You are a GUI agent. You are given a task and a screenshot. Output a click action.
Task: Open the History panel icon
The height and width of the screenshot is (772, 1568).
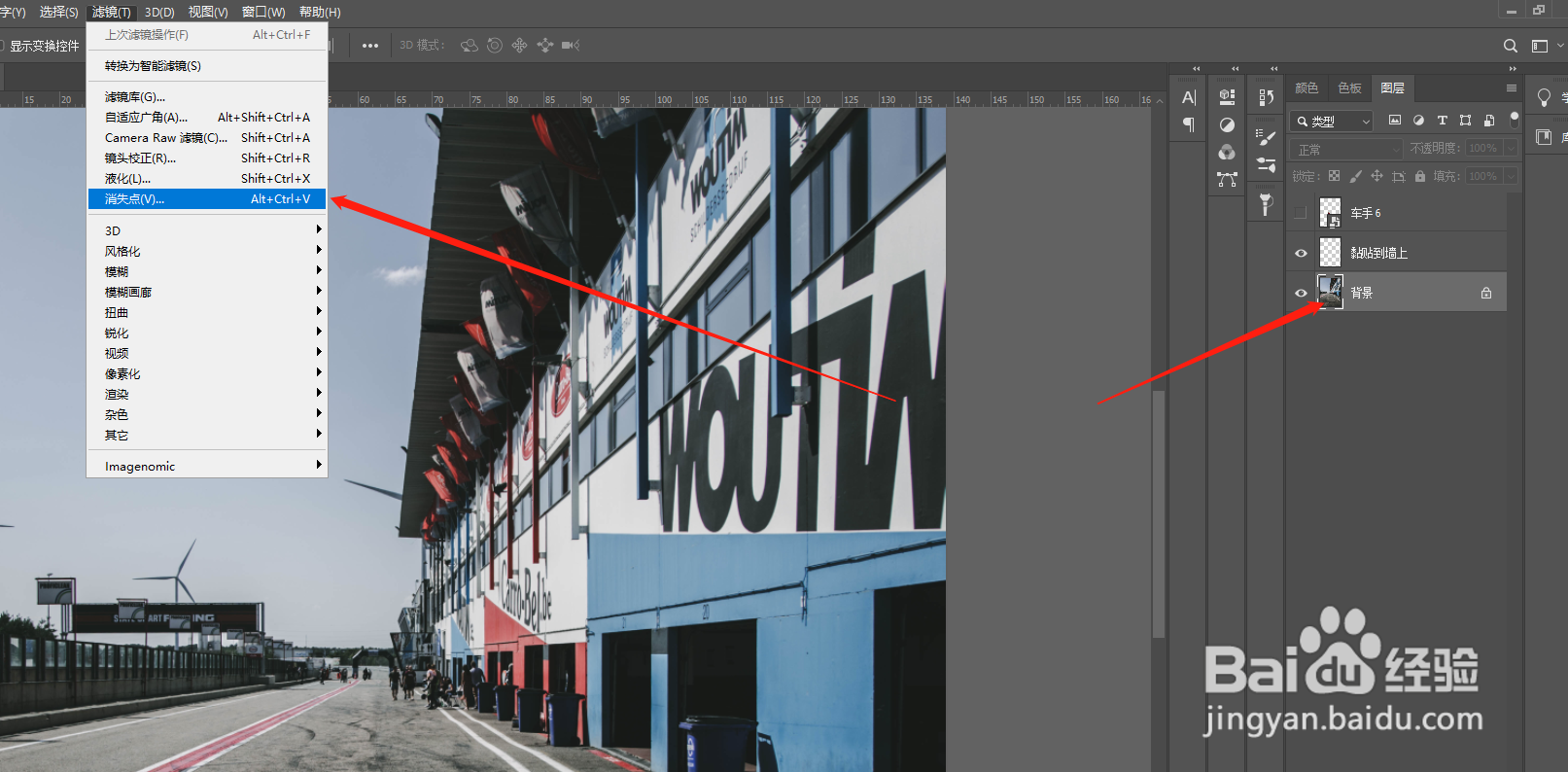coord(1266,97)
